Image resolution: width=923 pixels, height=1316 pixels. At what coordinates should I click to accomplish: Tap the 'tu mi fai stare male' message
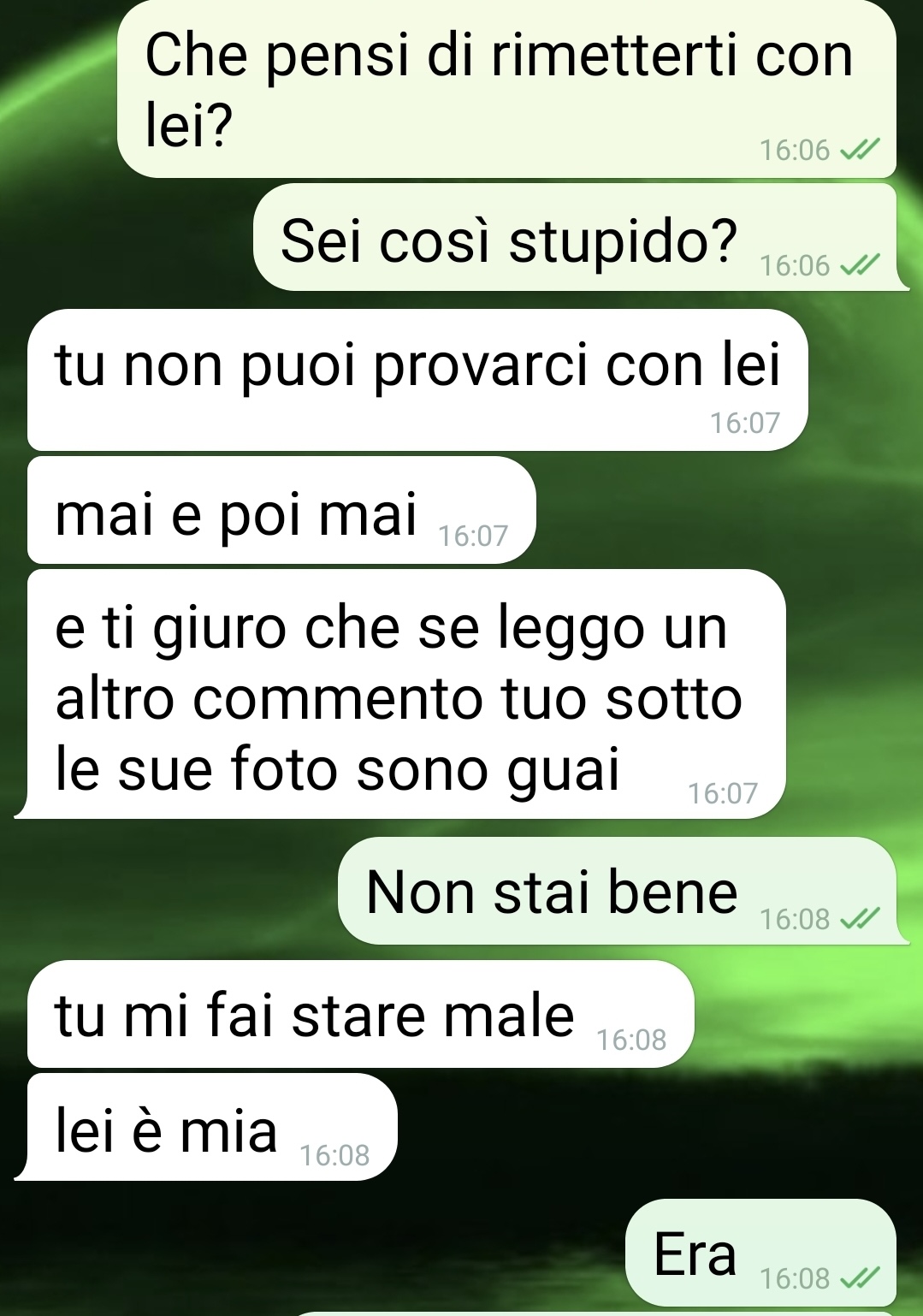pos(360,1014)
